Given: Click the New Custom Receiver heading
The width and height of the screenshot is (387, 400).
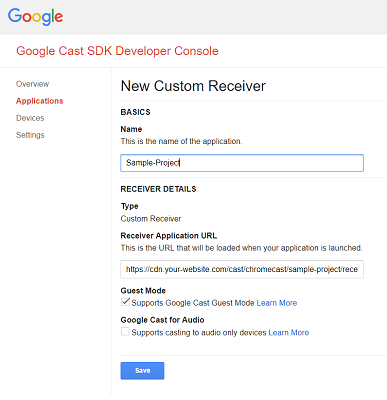Looking at the screenshot, I should click(x=193, y=86).
